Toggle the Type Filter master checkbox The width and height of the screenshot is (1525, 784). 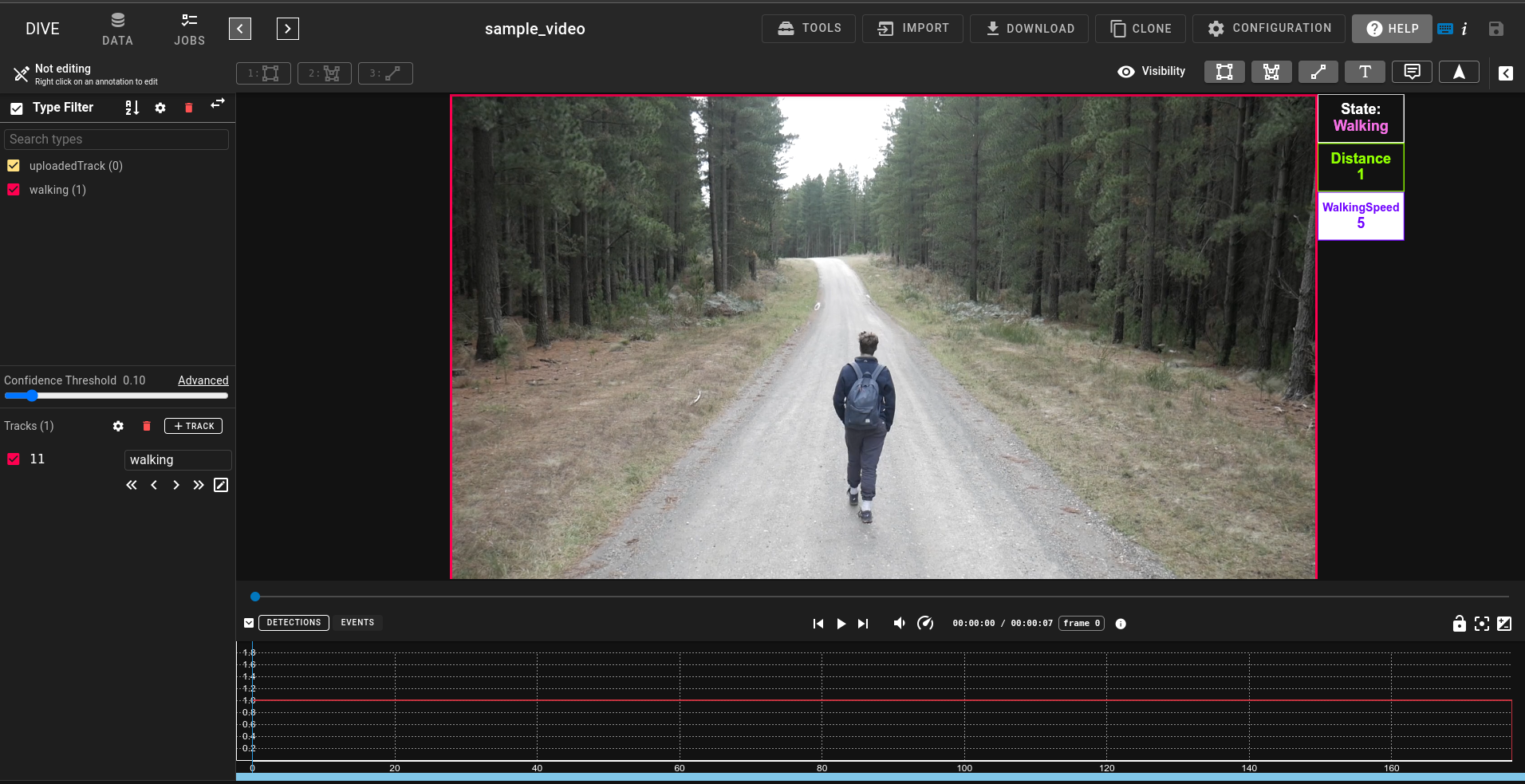(x=16, y=108)
